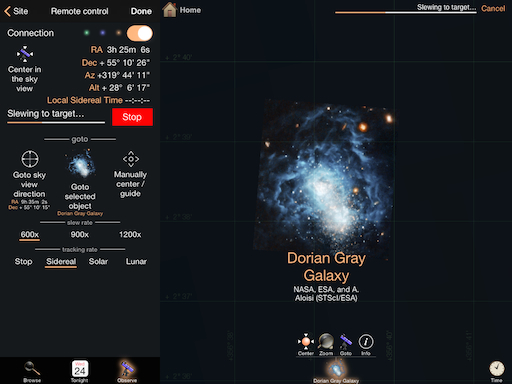The height and width of the screenshot is (384, 512).
Task: Set tracking rate to Lunar
Action: 136,262
